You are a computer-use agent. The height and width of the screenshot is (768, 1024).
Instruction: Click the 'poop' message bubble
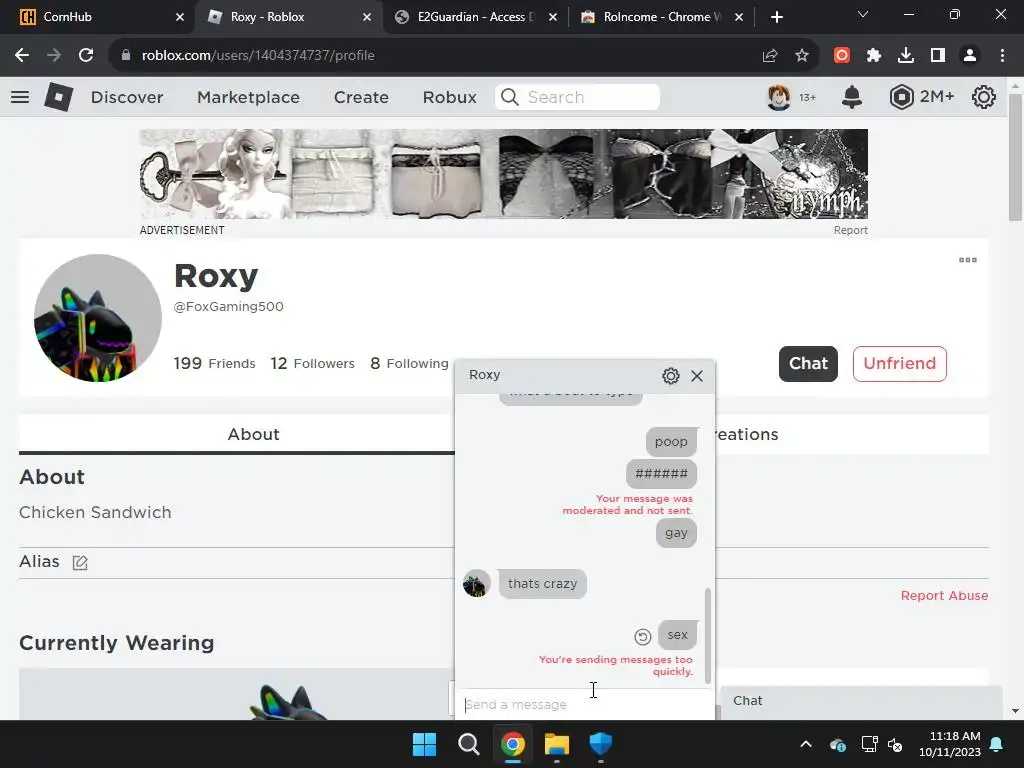click(x=671, y=442)
